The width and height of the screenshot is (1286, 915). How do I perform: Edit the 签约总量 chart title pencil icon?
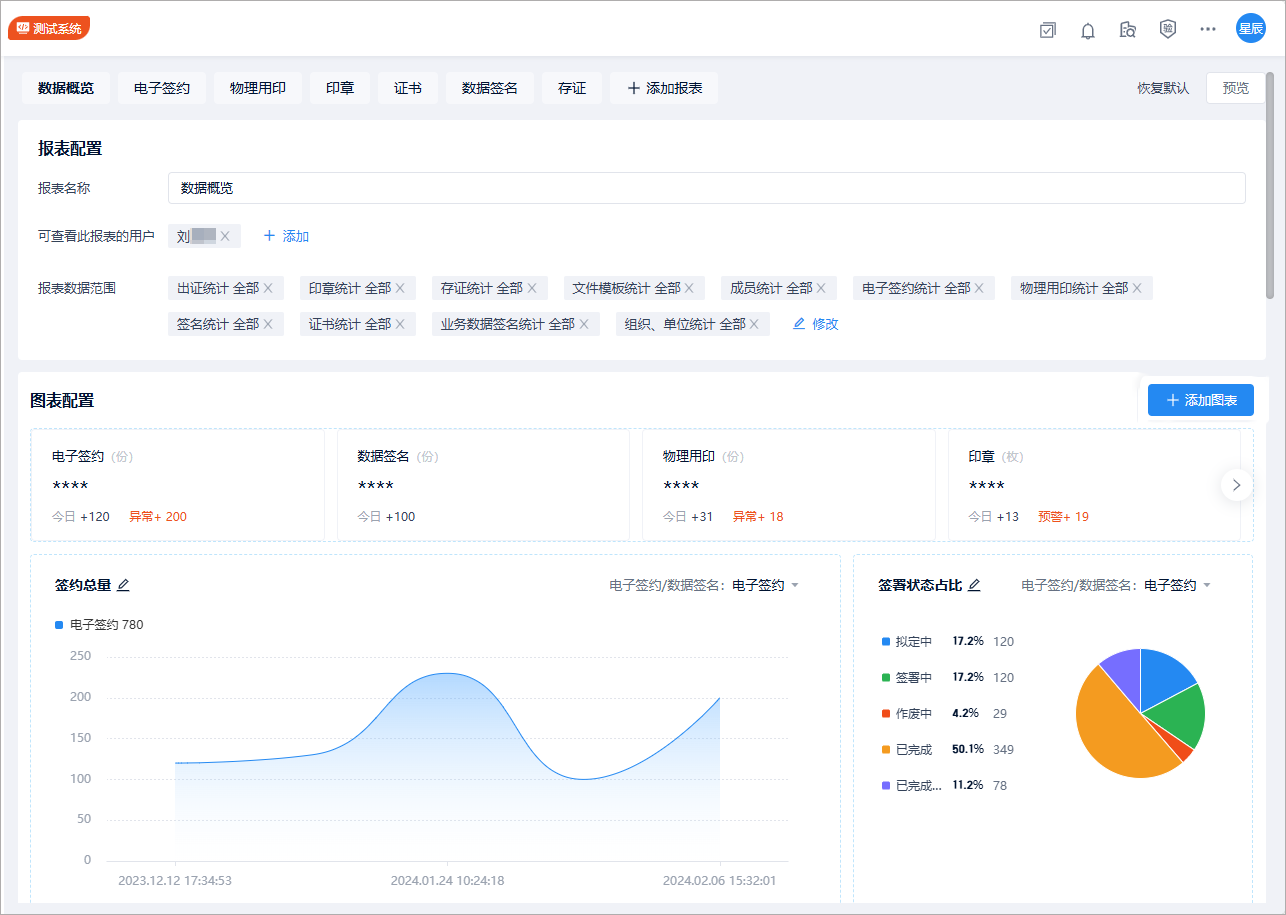click(123, 585)
